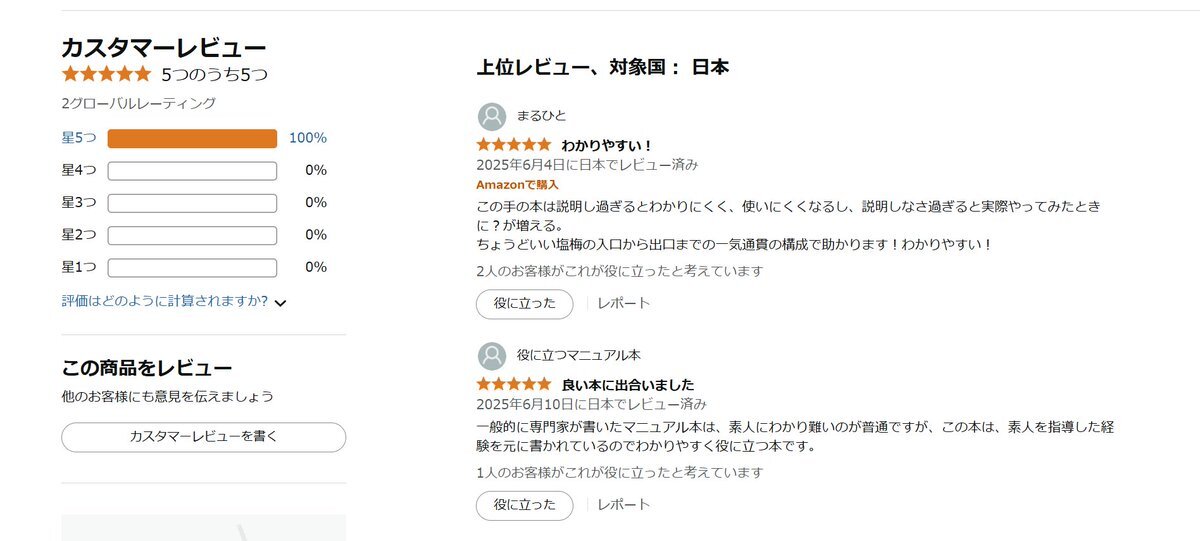Report the 良い本に出合いました review

coord(624,506)
